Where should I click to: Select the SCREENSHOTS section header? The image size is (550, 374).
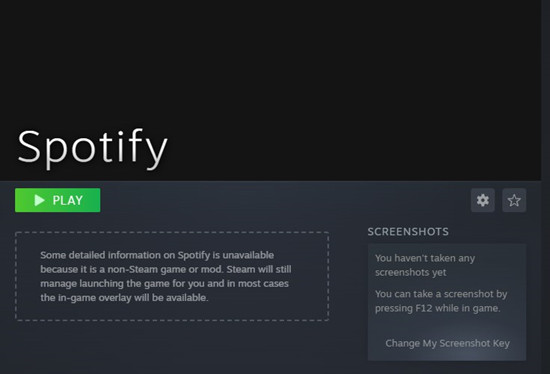pyautogui.click(x=408, y=232)
